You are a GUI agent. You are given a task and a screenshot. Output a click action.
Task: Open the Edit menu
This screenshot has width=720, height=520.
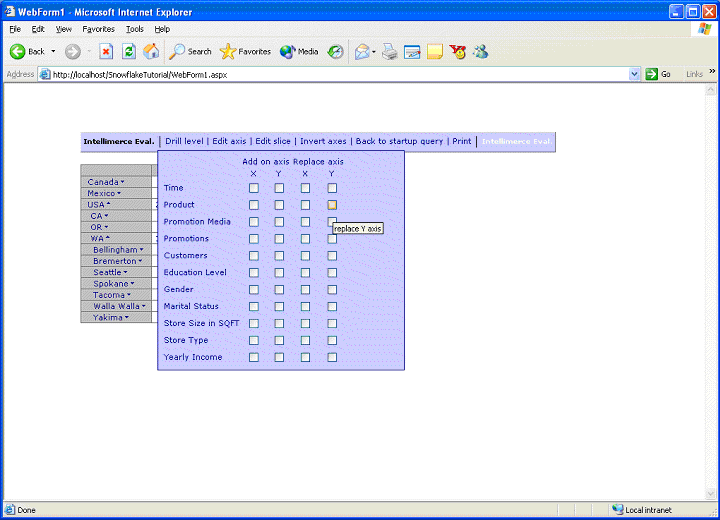pyautogui.click(x=38, y=29)
